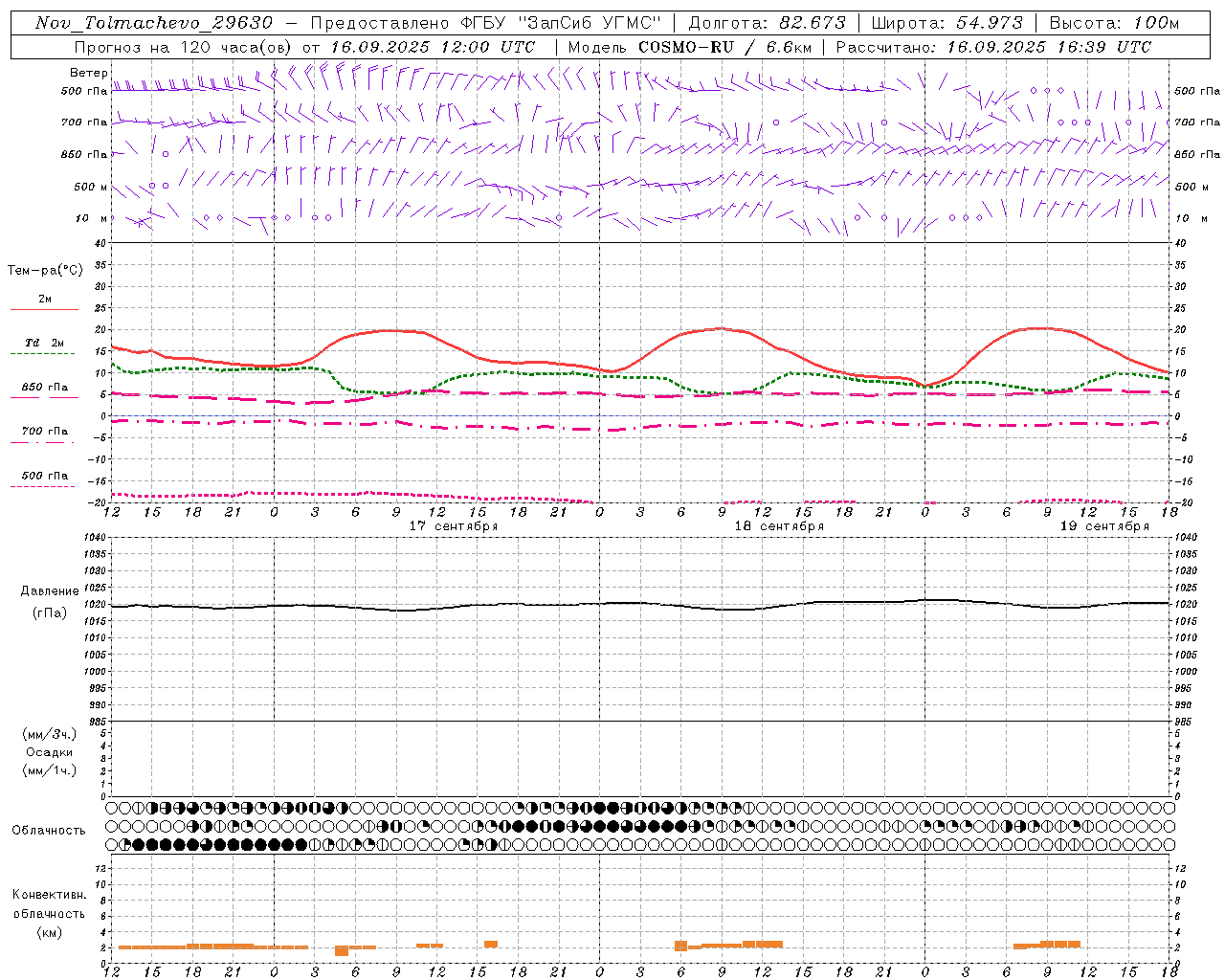Click the 17 сентября date label
Image resolution: width=1225 pixels, height=980 pixels.
pos(454,526)
